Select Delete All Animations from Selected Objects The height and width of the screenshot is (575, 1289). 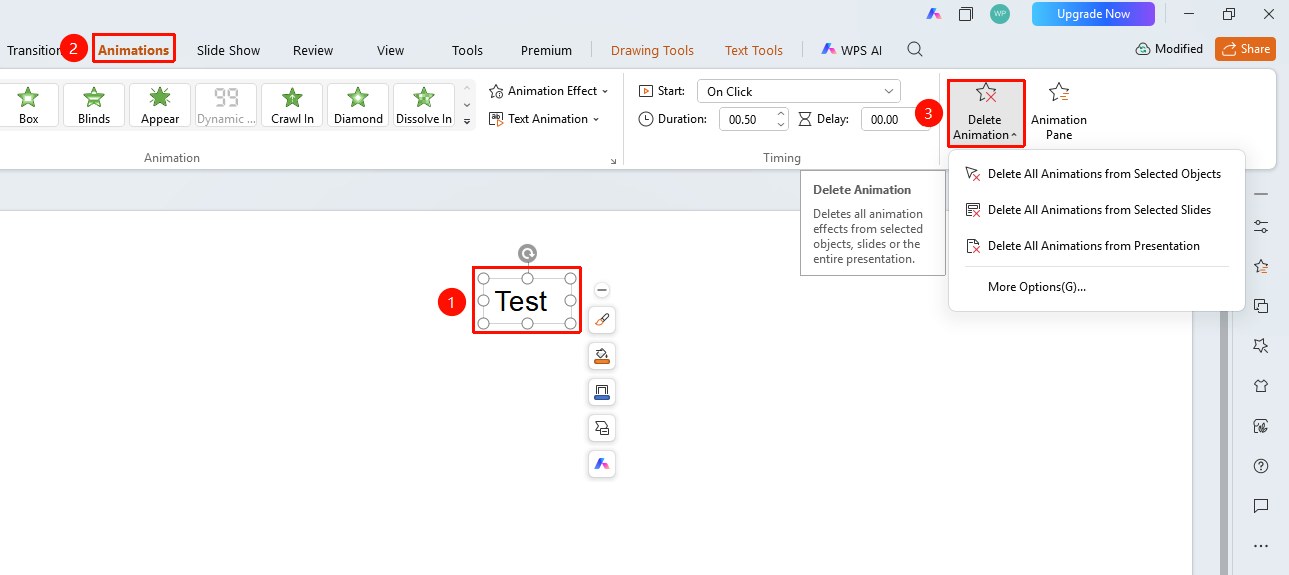1095,174
